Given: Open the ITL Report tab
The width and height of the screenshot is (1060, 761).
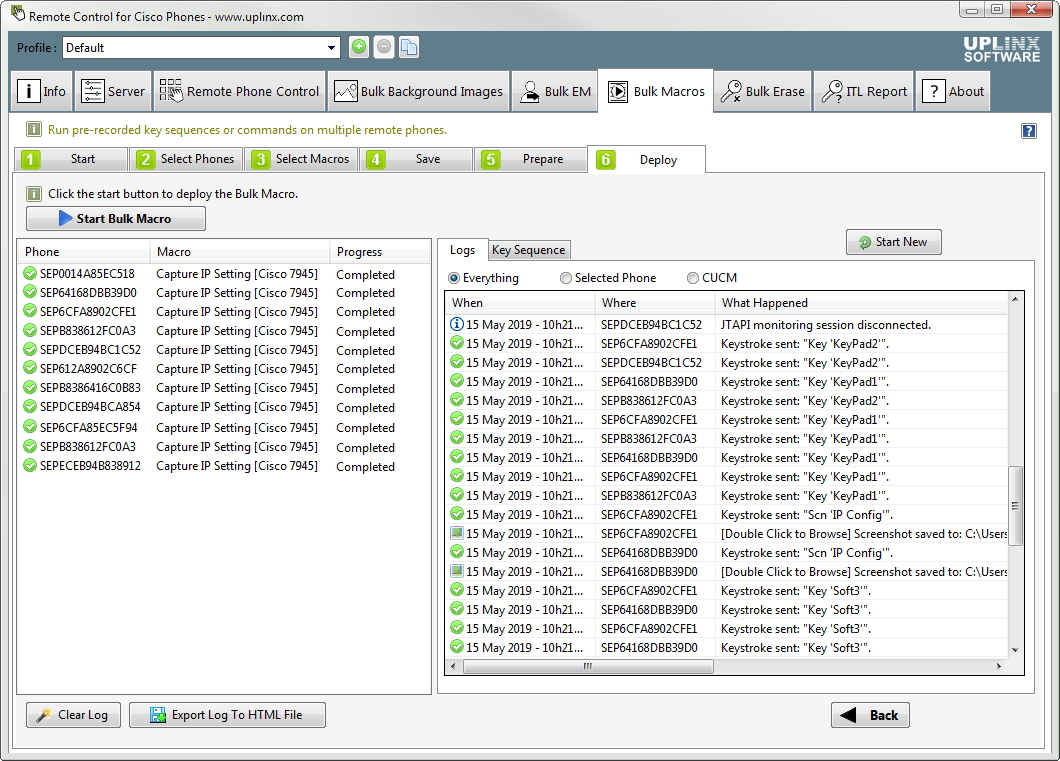Looking at the screenshot, I should [864, 91].
